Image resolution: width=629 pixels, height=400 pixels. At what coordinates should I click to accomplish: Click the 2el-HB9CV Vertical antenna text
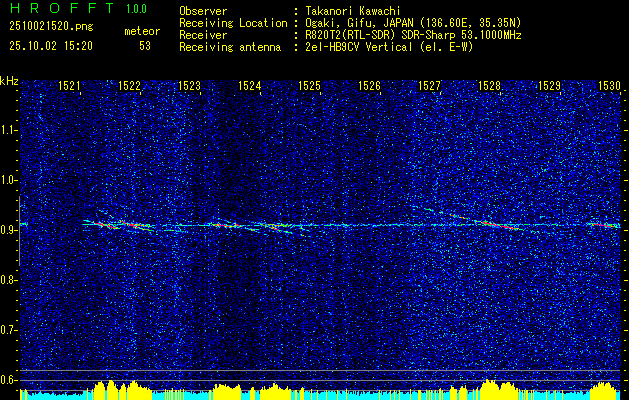tap(389, 47)
